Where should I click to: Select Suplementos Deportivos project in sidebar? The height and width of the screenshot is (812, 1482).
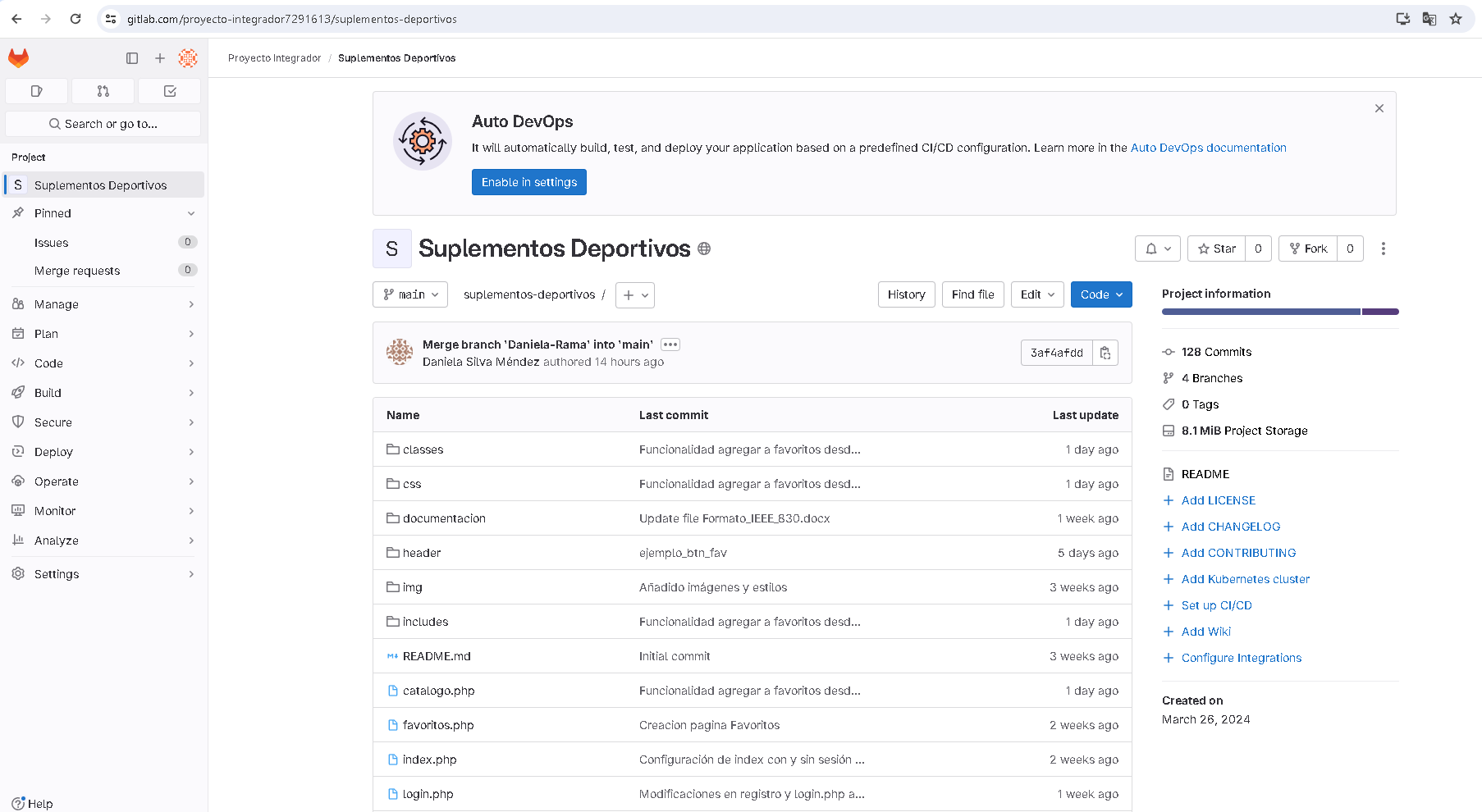point(103,185)
